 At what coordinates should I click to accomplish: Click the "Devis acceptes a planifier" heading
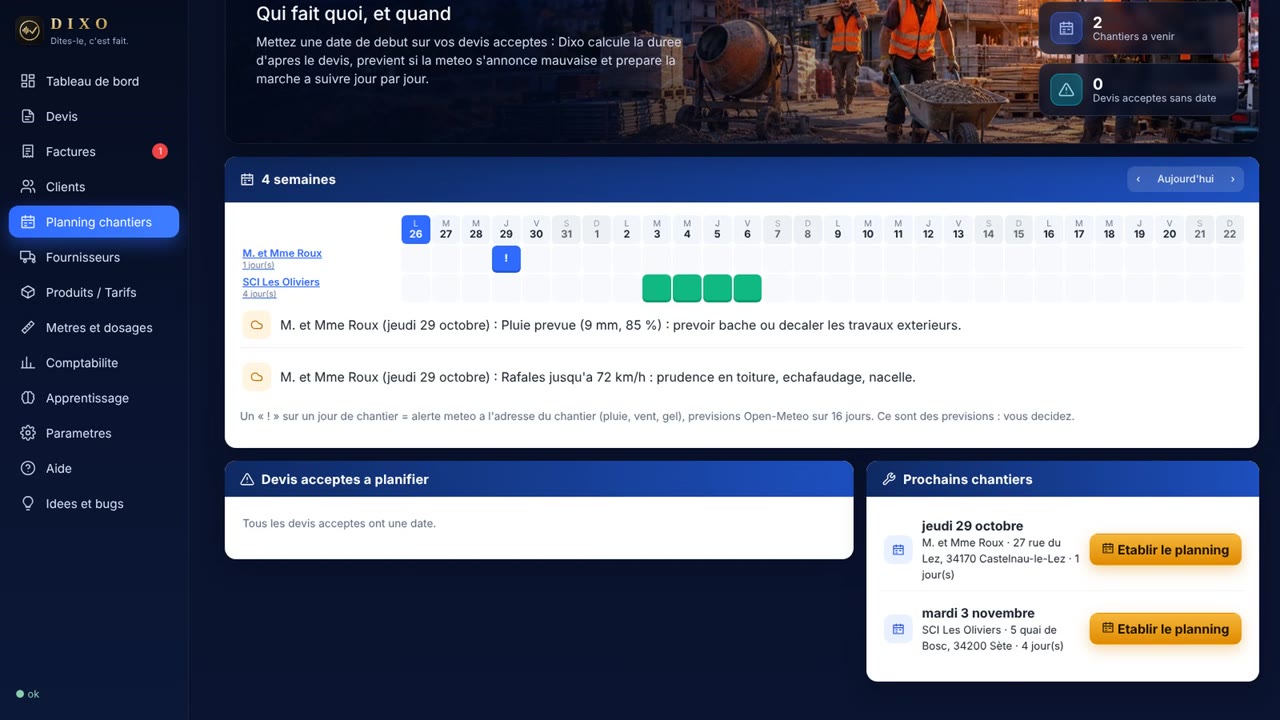345,479
